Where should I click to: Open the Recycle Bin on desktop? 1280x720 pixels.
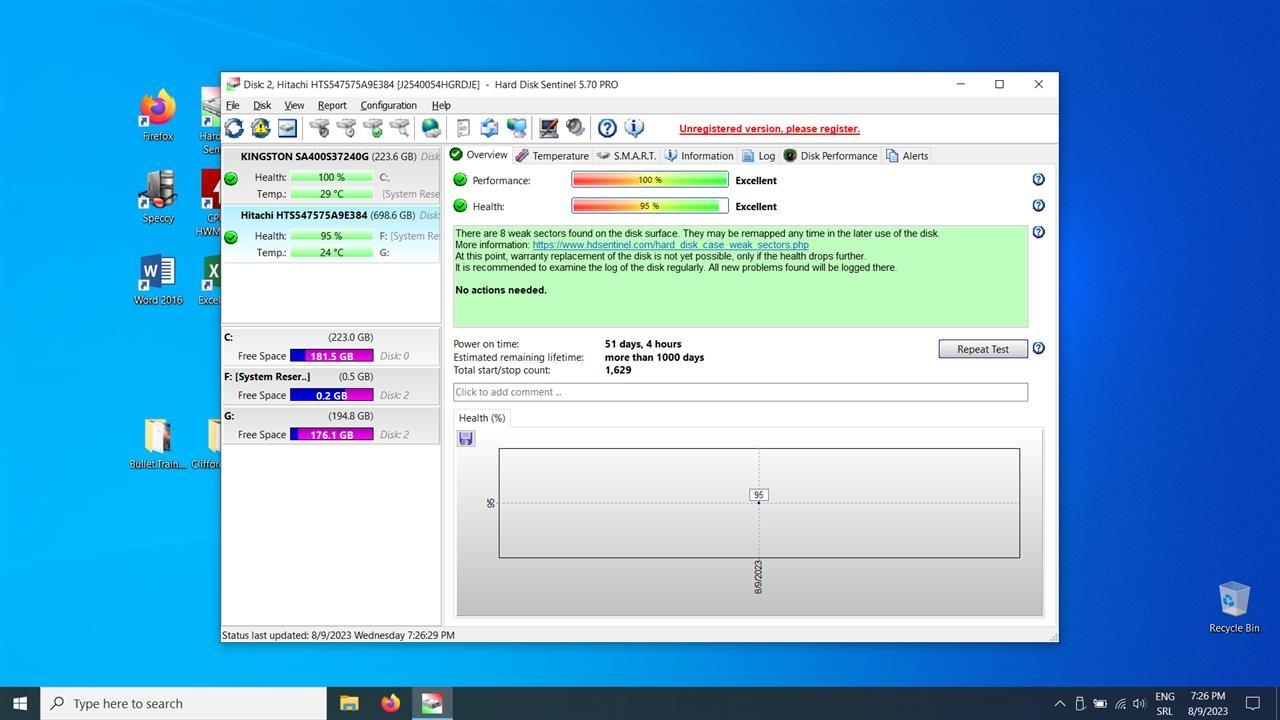pyautogui.click(x=1234, y=607)
